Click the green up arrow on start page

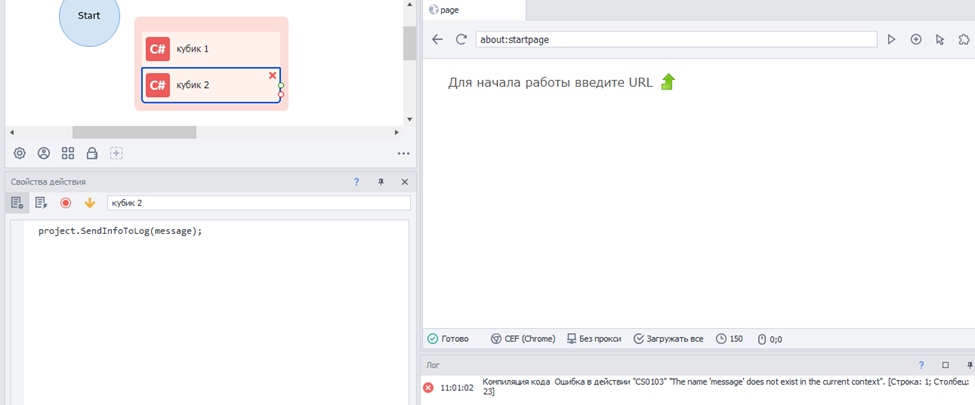(668, 82)
